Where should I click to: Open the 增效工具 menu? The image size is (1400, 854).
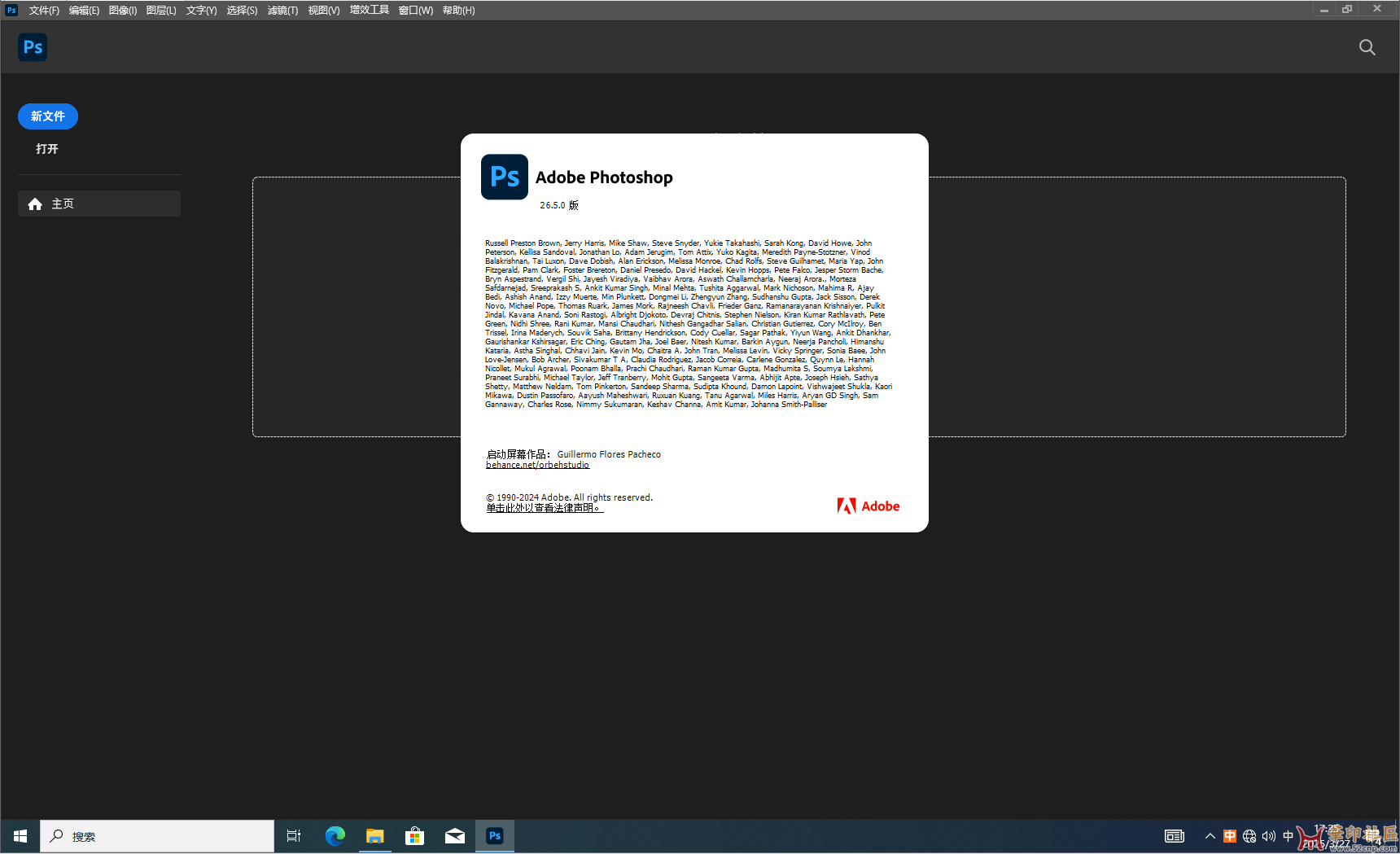point(370,10)
